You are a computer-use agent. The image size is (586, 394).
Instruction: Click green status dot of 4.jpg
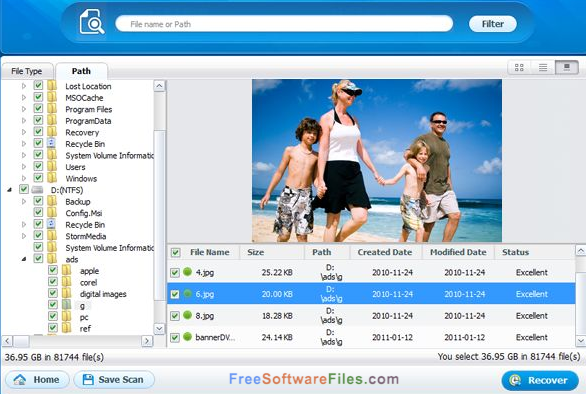click(x=188, y=272)
